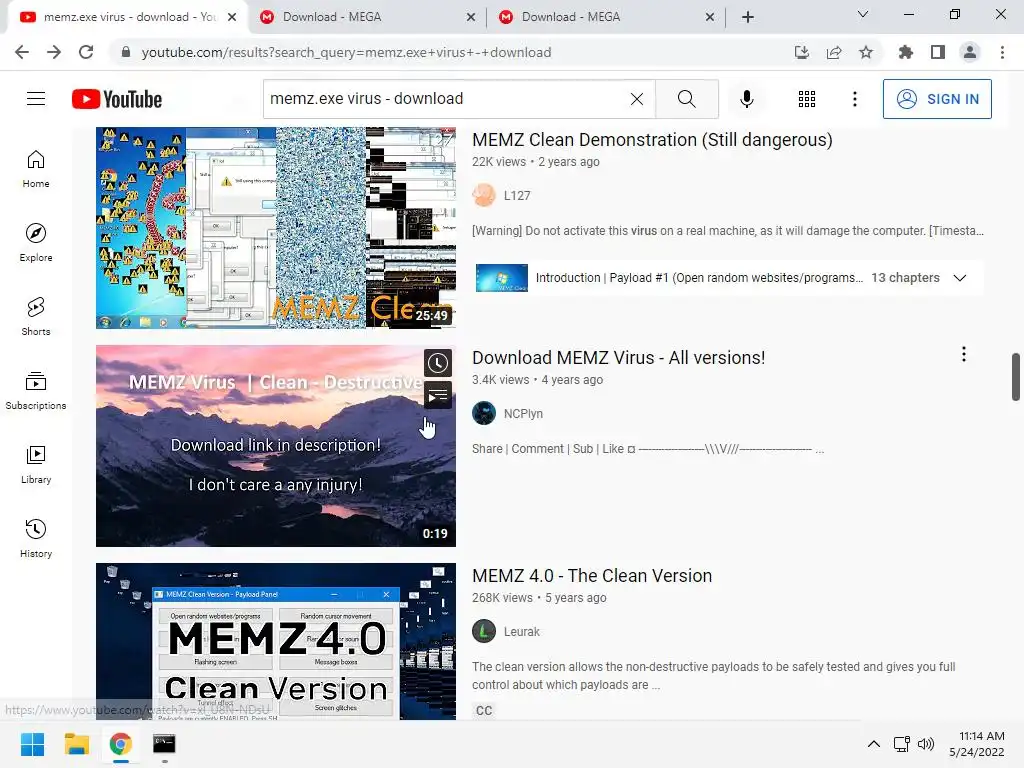Visit the NCPlyn channel

pyautogui.click(x=523, y=414)
